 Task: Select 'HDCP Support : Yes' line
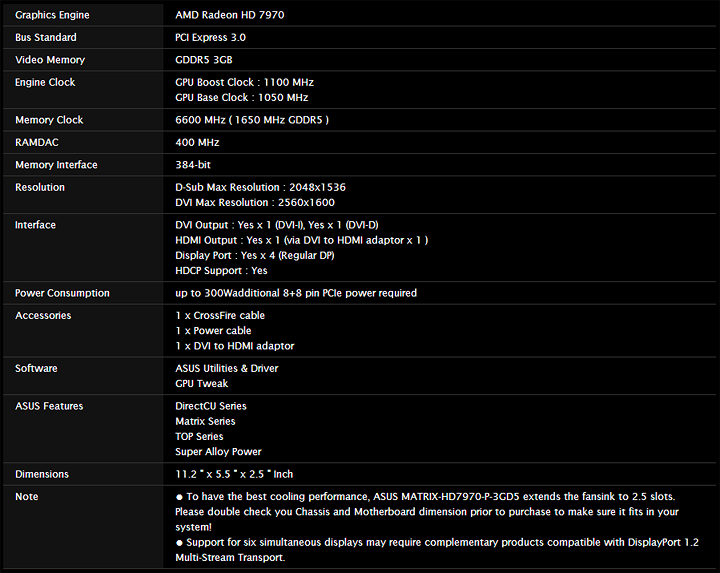tap(221, 270)
